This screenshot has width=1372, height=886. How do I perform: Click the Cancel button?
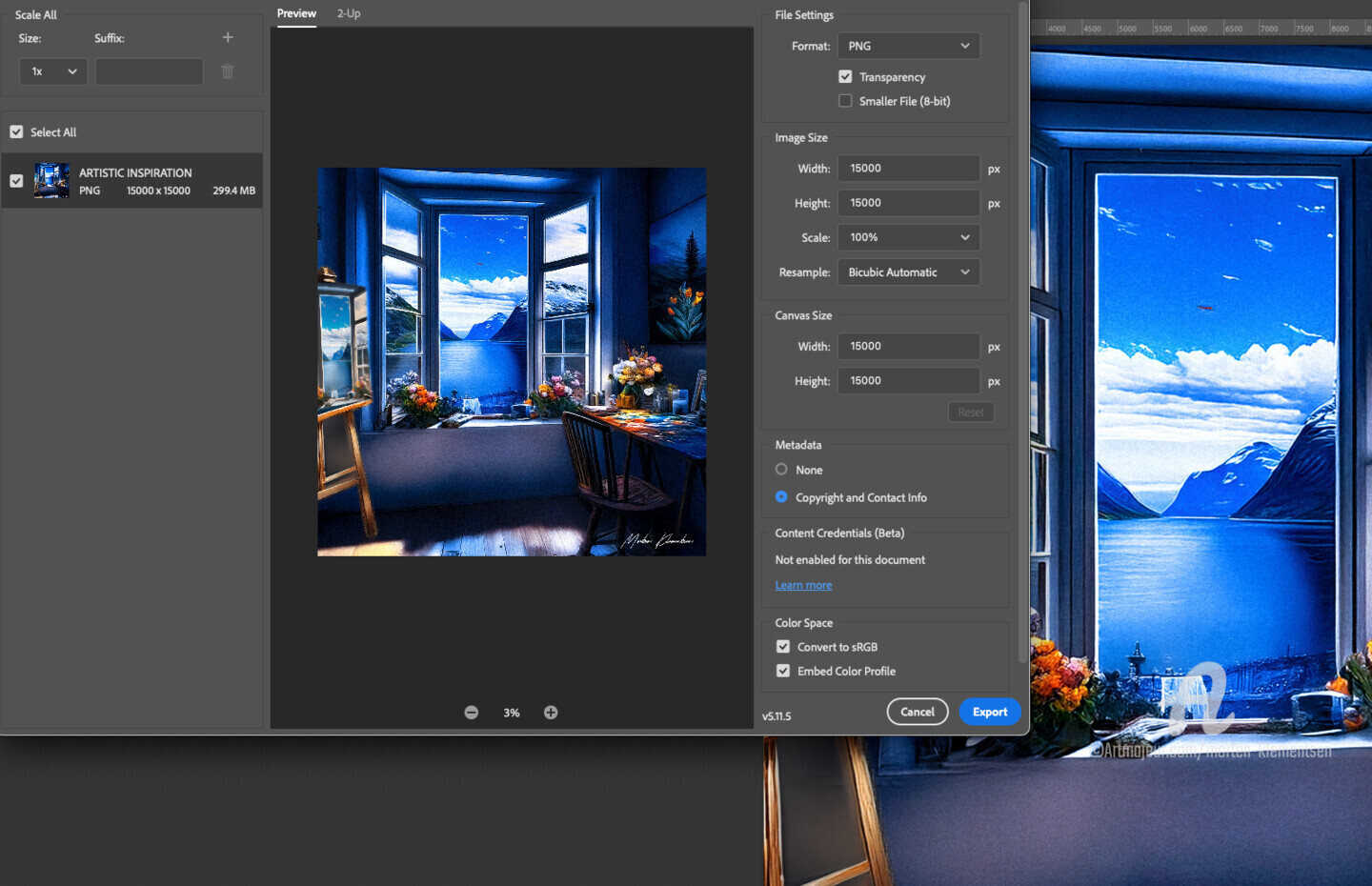(x=918, y=712)
